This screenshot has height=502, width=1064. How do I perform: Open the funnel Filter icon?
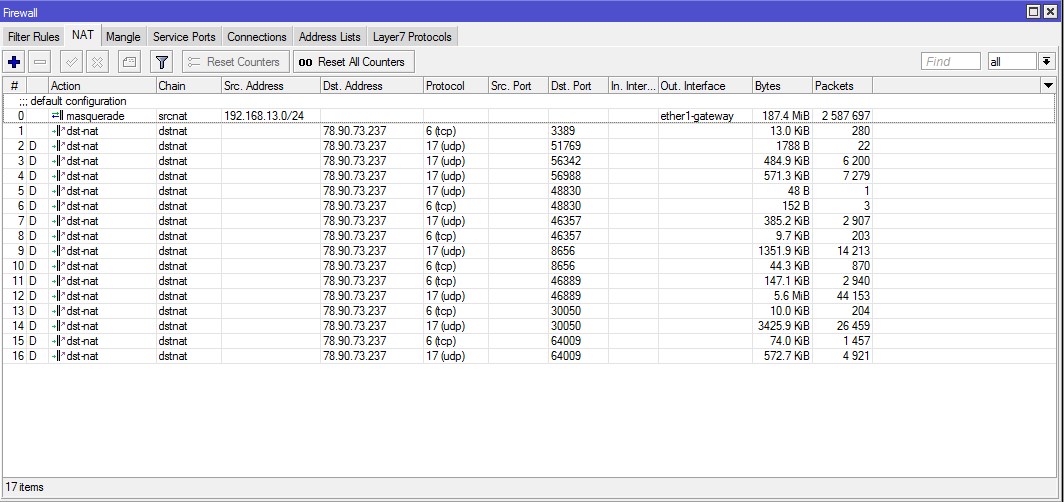tap(163, 62)
